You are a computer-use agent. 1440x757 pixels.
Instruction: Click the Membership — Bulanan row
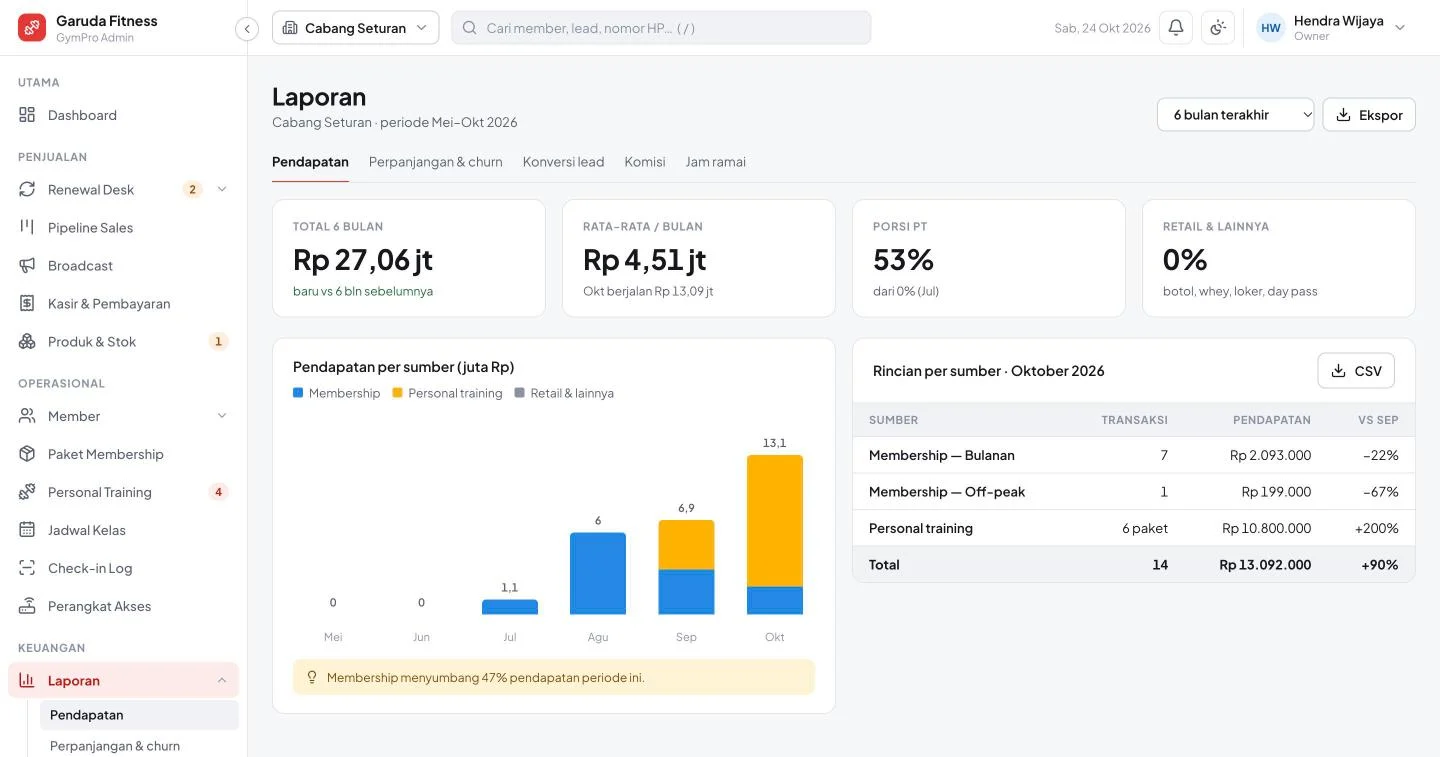(1134, 455)
